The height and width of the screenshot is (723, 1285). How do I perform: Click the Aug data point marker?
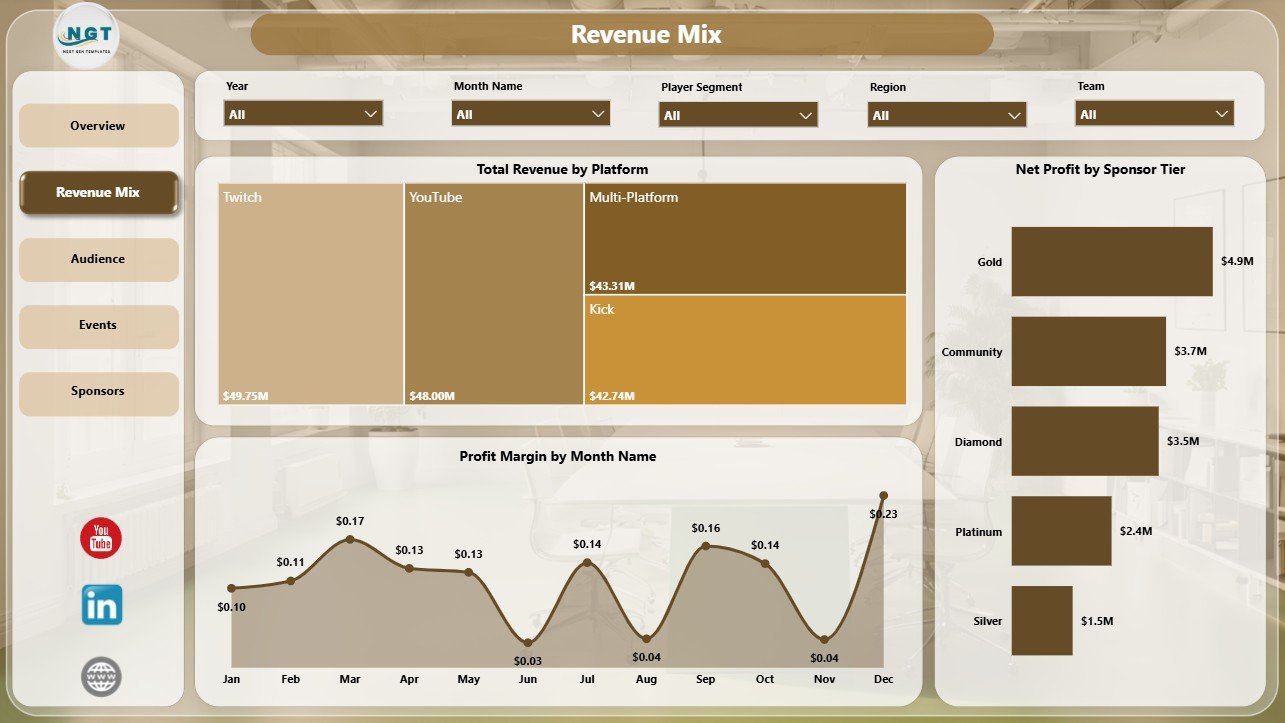point(647,638)
